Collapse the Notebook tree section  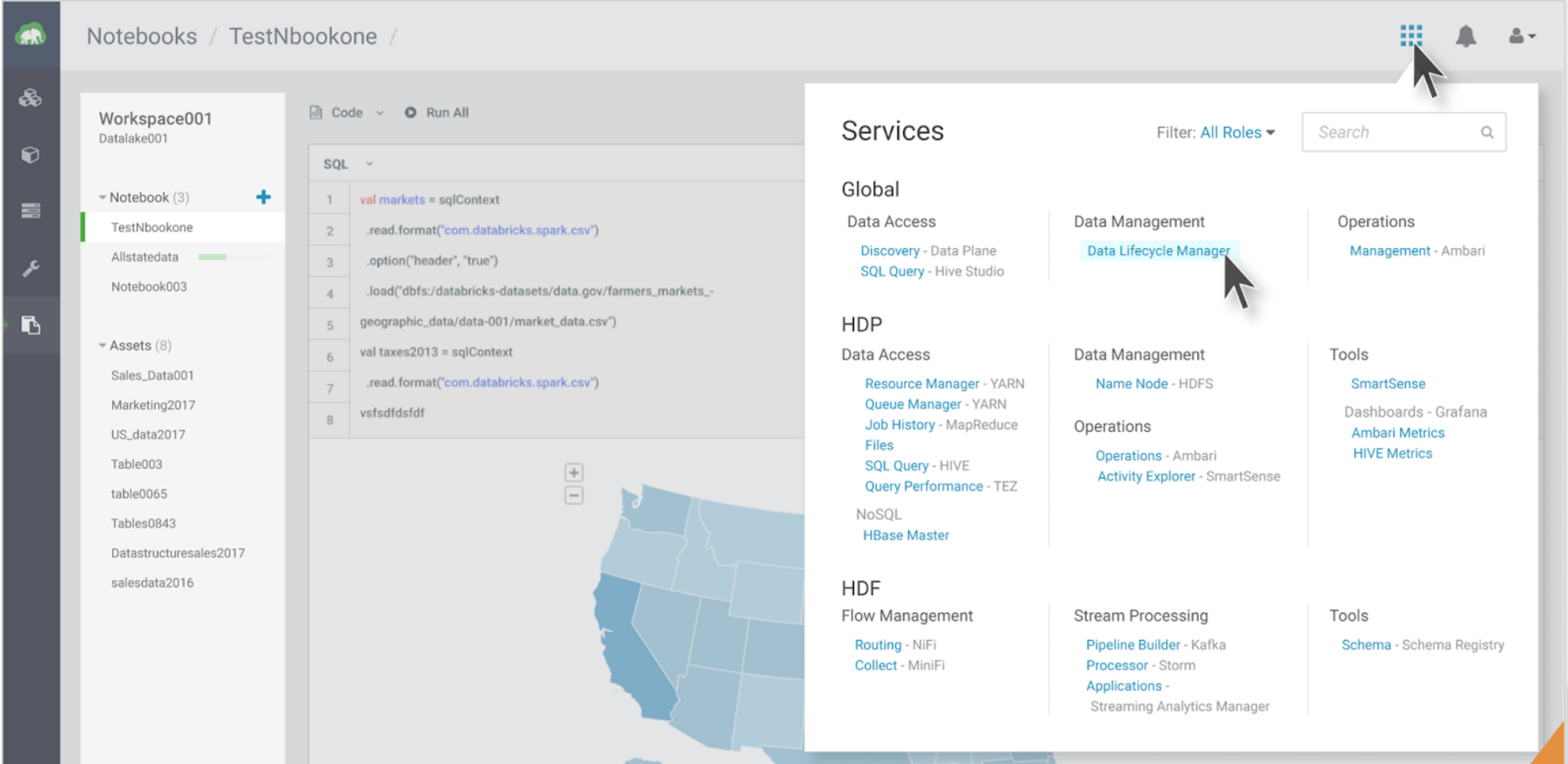pos(102,197)
